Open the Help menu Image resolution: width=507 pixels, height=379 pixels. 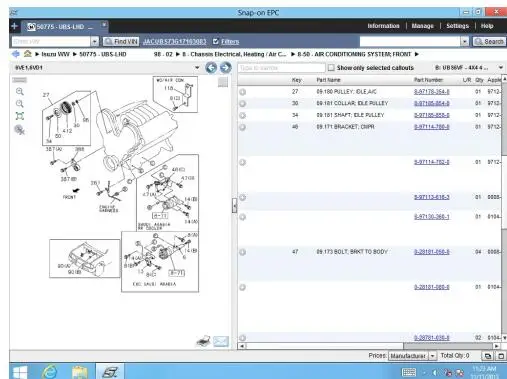tap(487, 26)
